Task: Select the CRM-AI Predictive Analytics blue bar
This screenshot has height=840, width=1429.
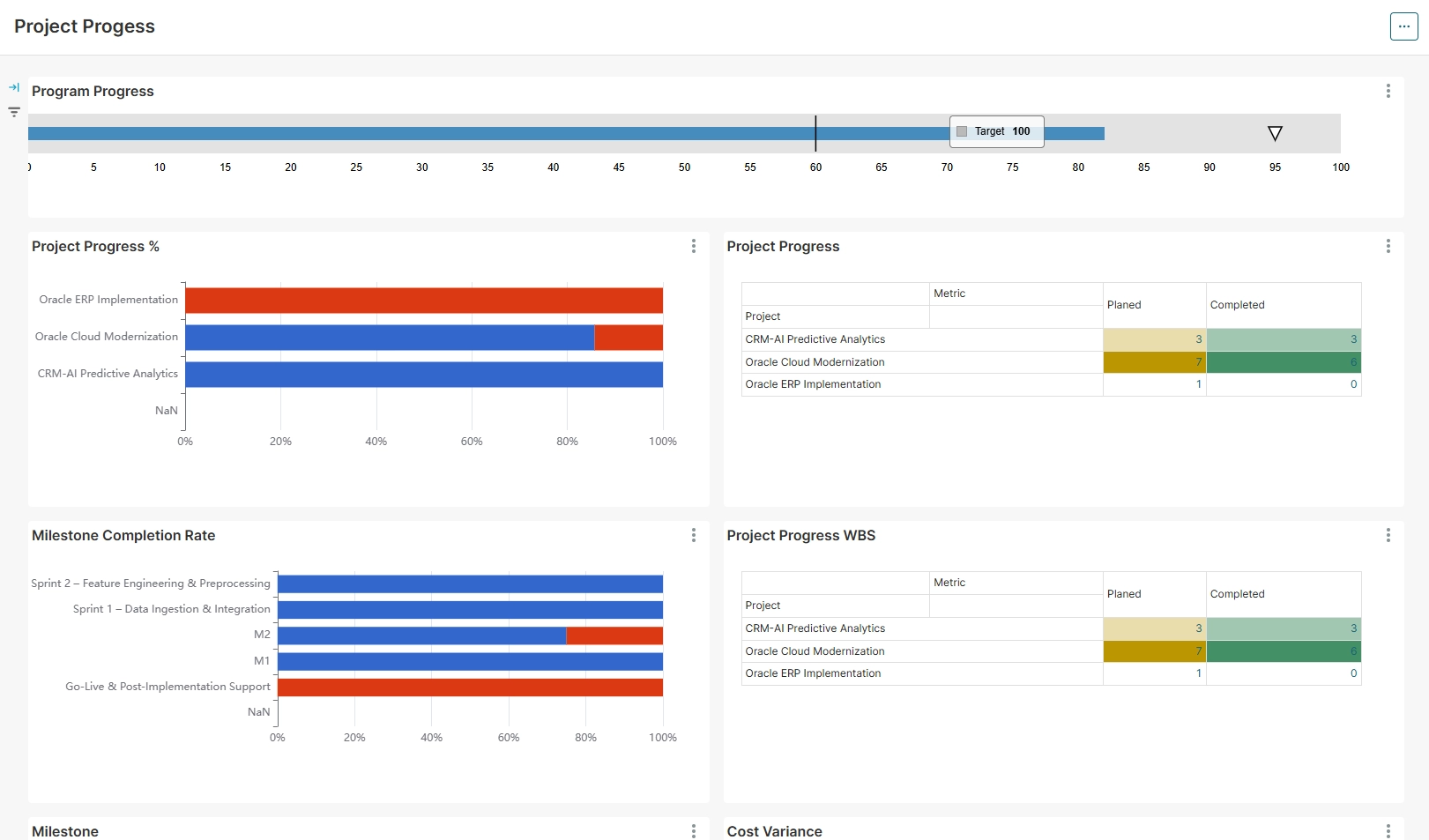Action: [x=423, y=375]
